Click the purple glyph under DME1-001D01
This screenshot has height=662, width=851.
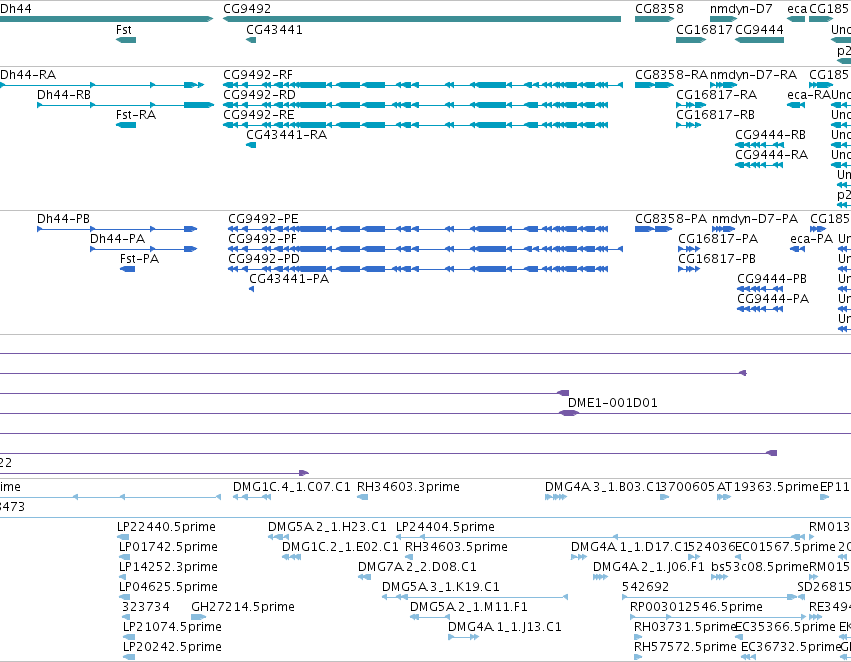569,413
